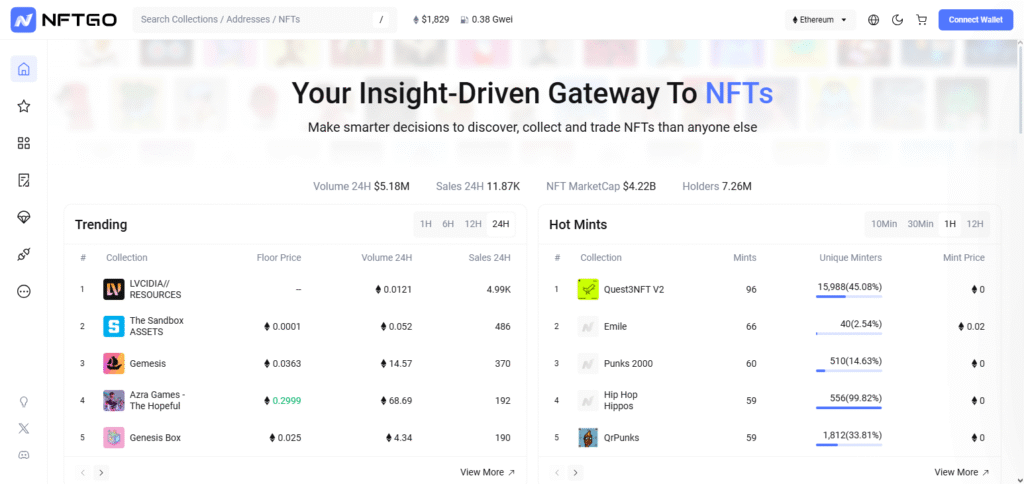Click the Holders 7.26M stat
1024x484 pixels.
tap(717, 186)
